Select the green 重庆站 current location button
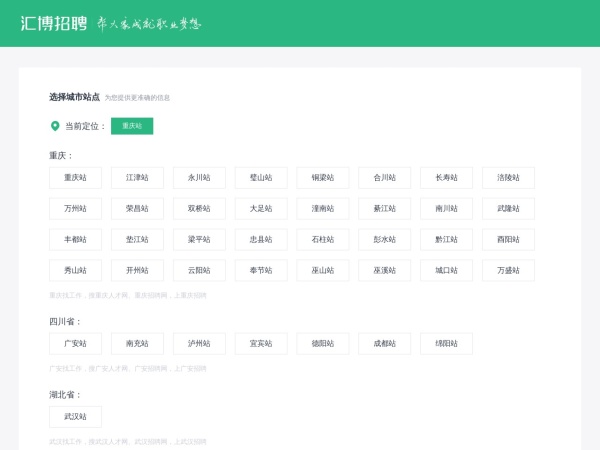 coord(132,126)
